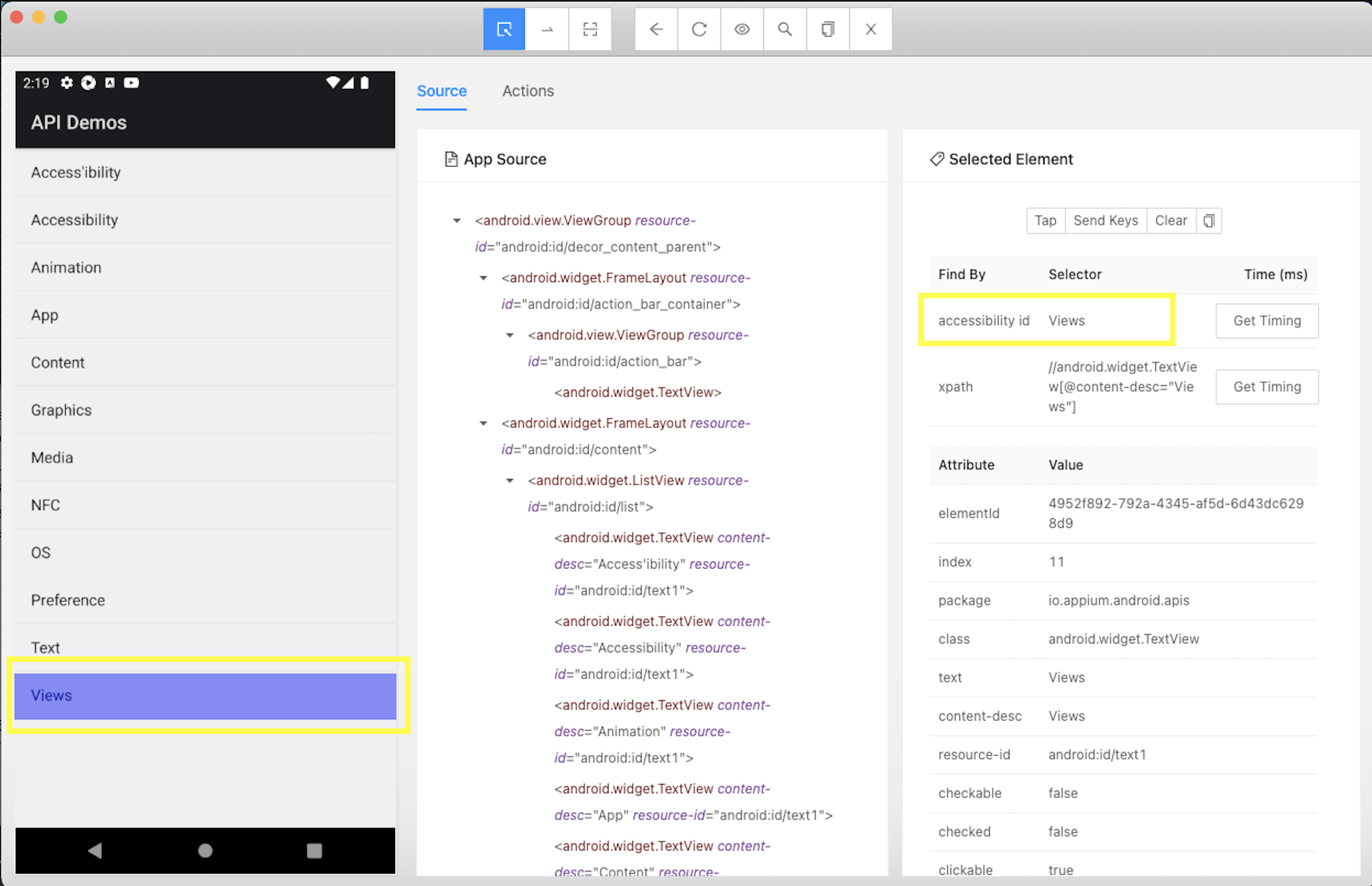Activate the Select Elements mode icon
The height and width of the screenshot is (886, 1372).
[504, 29]
